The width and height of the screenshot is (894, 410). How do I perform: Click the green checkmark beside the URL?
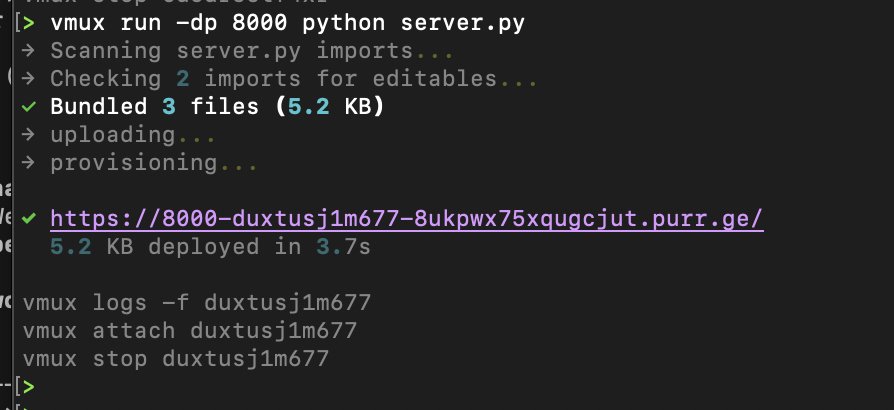[29, 218]
